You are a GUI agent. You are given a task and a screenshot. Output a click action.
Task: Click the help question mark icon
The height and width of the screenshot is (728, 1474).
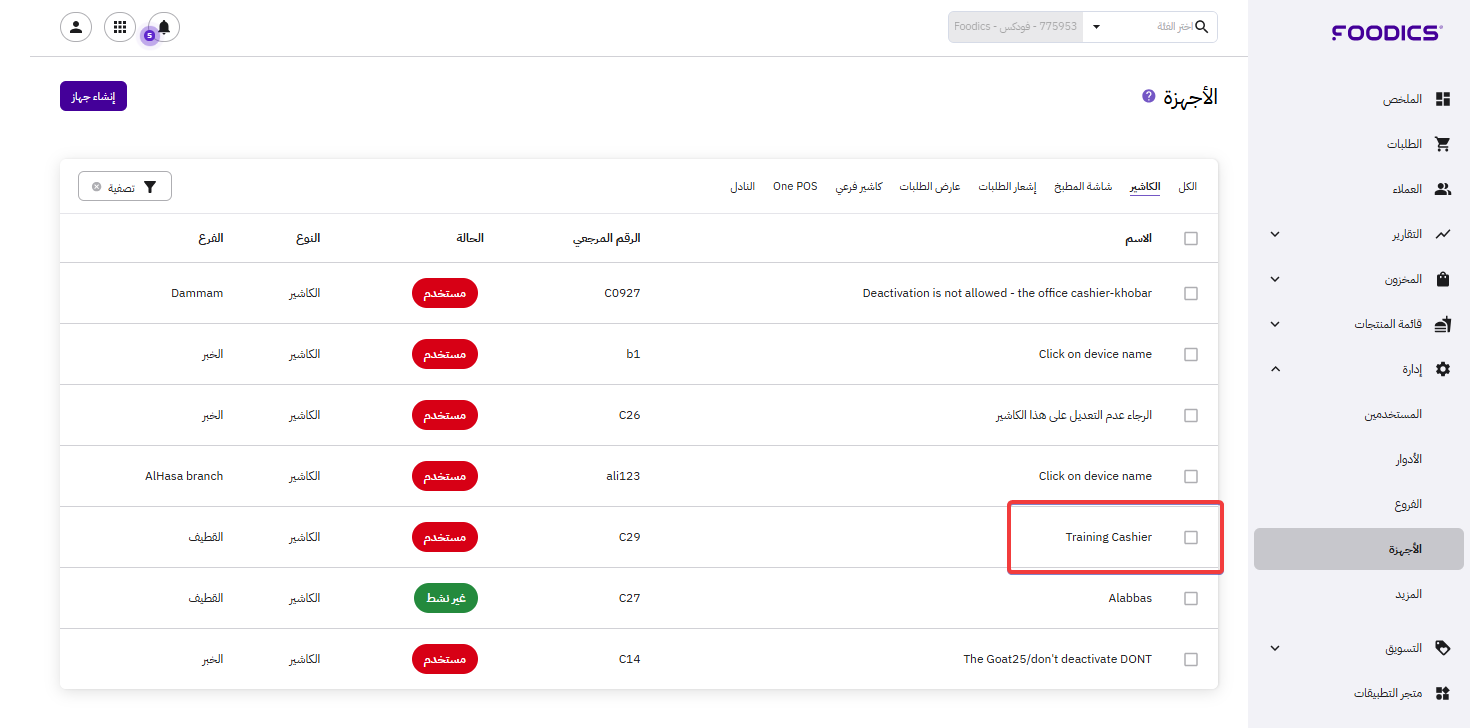coord(1149,96)
